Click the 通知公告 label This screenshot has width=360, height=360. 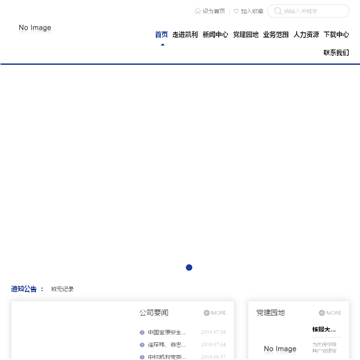point(24,289)
